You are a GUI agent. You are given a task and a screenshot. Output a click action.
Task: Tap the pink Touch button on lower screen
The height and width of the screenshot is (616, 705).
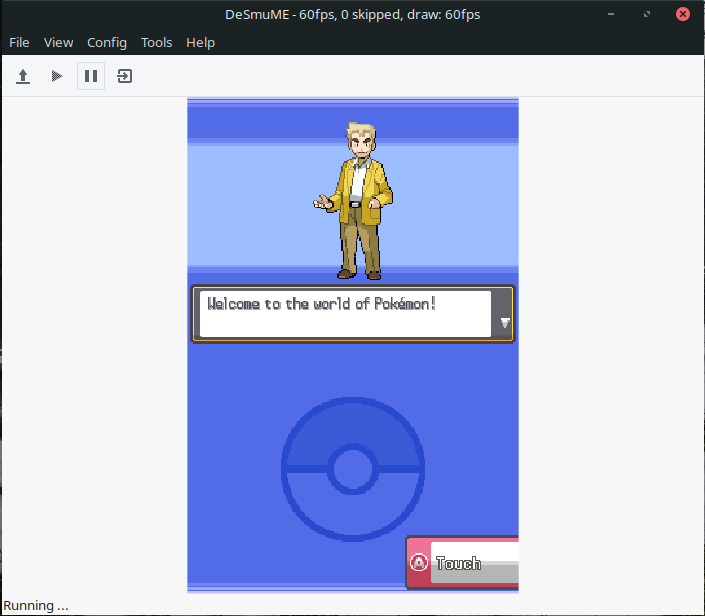[x=462, y=562]
